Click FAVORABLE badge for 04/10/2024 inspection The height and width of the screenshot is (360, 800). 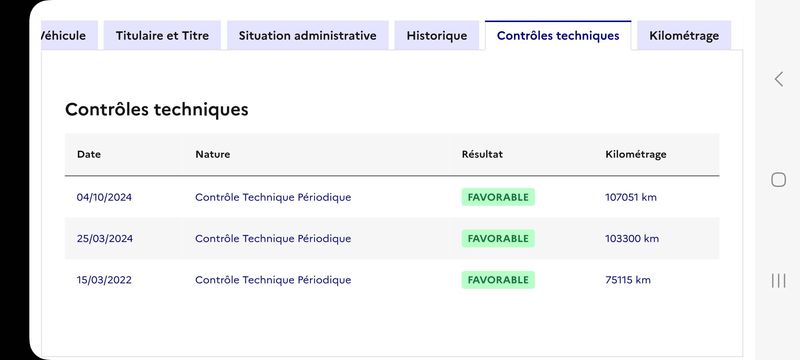(498, 197)
